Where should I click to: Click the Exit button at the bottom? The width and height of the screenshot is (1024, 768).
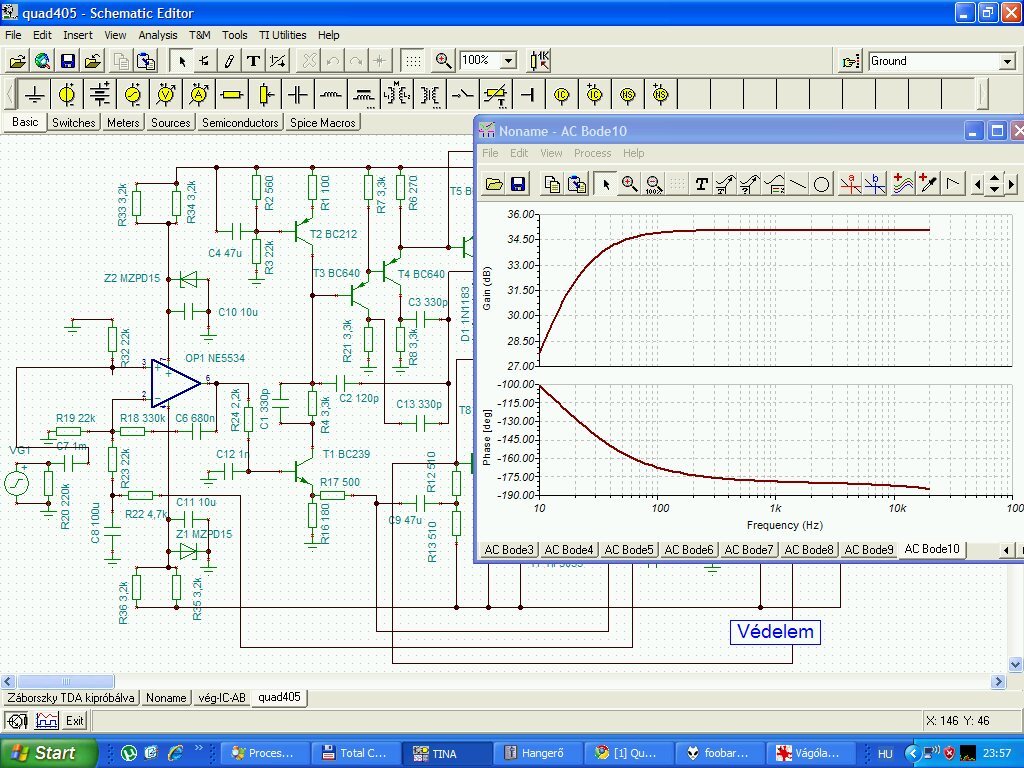[74, 720]
